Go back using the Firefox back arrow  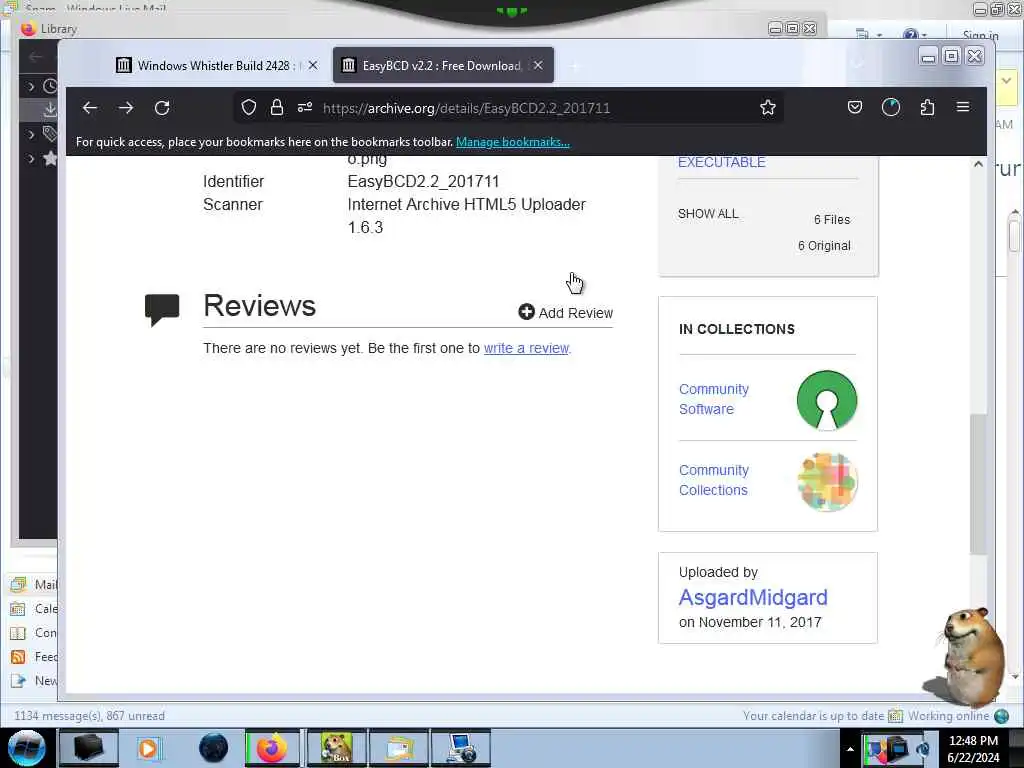(89, 108)
